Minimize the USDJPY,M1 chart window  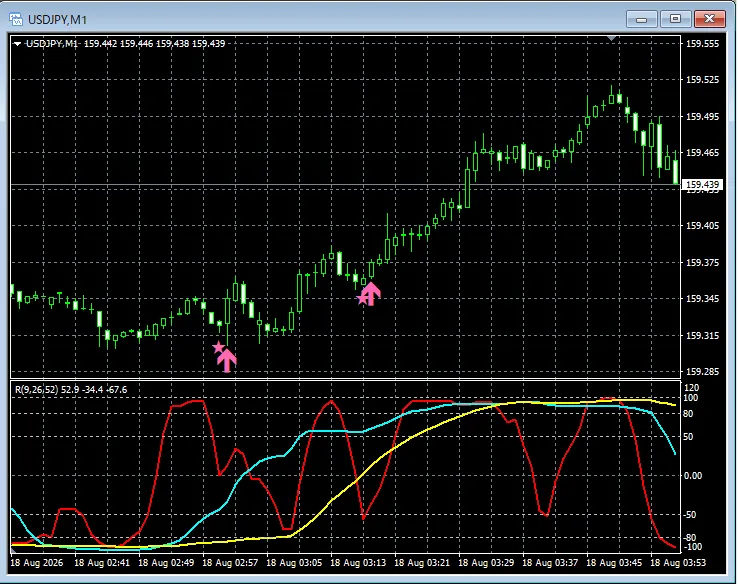click(642, 19)
